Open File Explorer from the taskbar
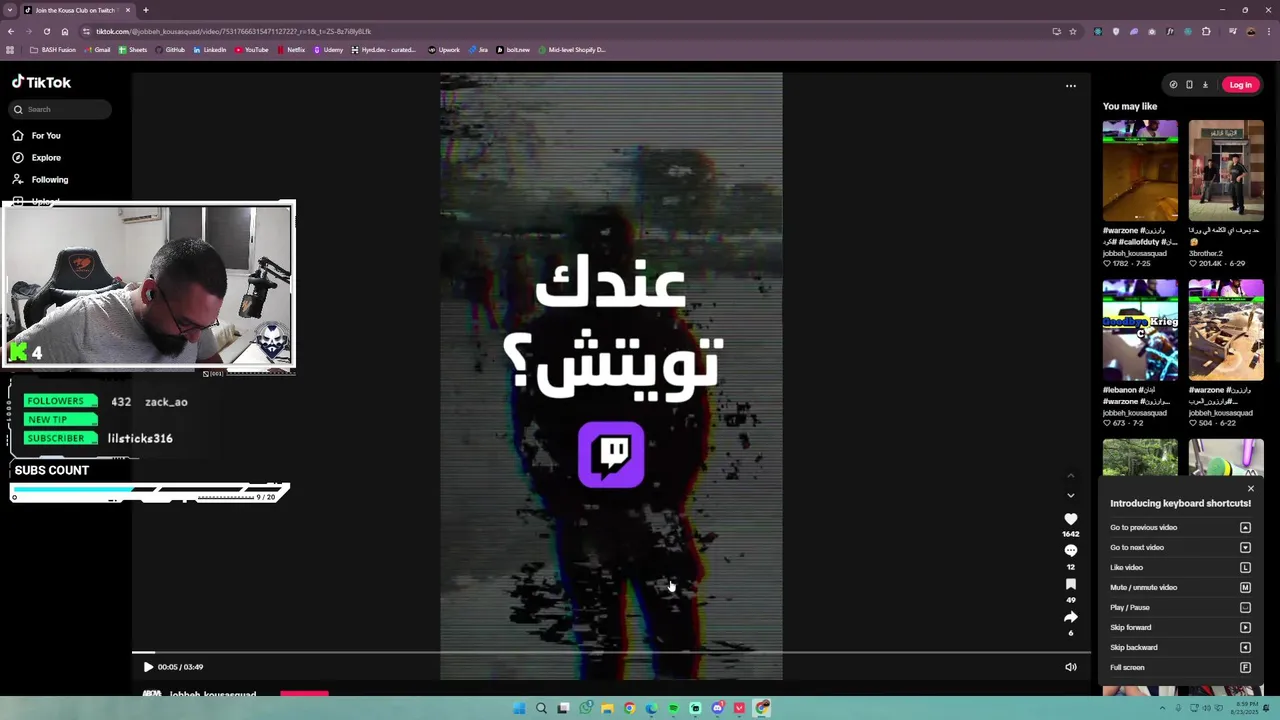The image size is (1280, 720). [x=607, y=708]
